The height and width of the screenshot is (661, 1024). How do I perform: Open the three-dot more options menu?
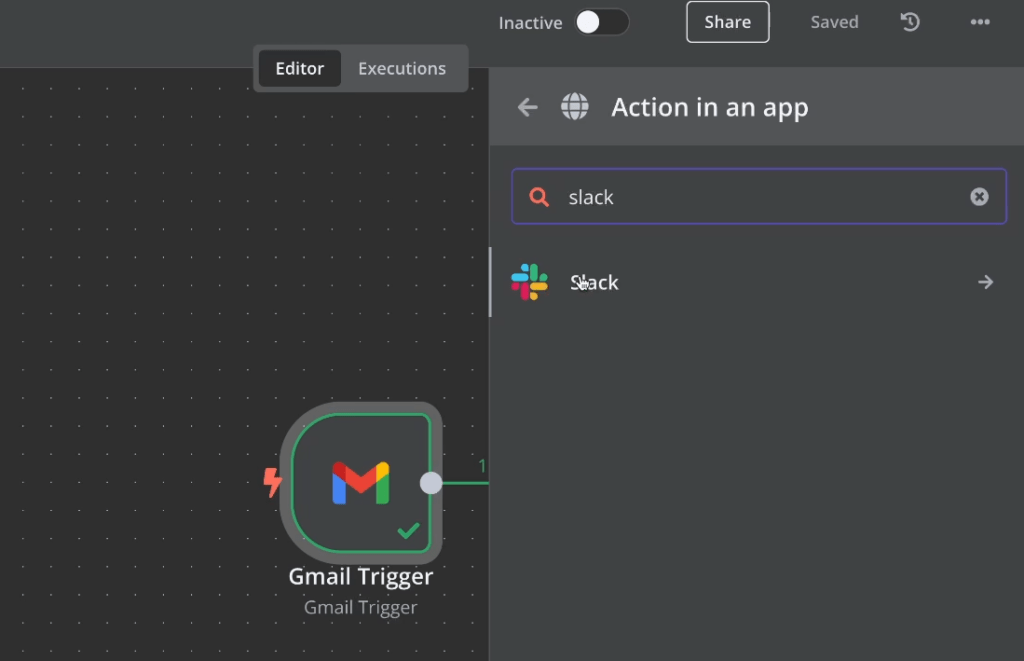tap(980, 22)
